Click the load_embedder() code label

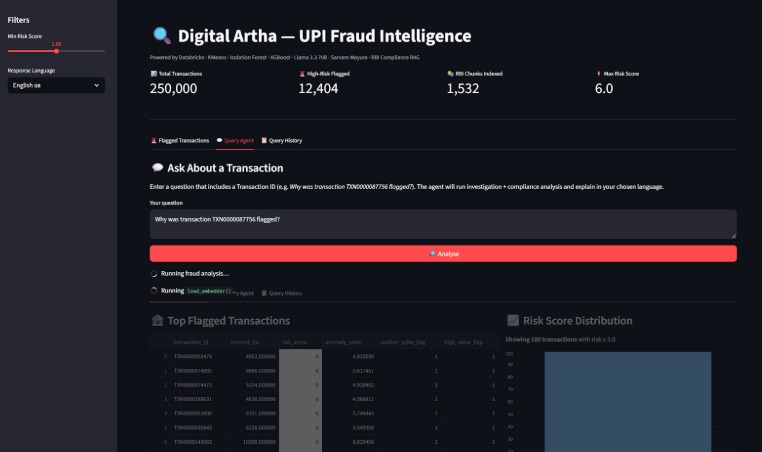209,291
